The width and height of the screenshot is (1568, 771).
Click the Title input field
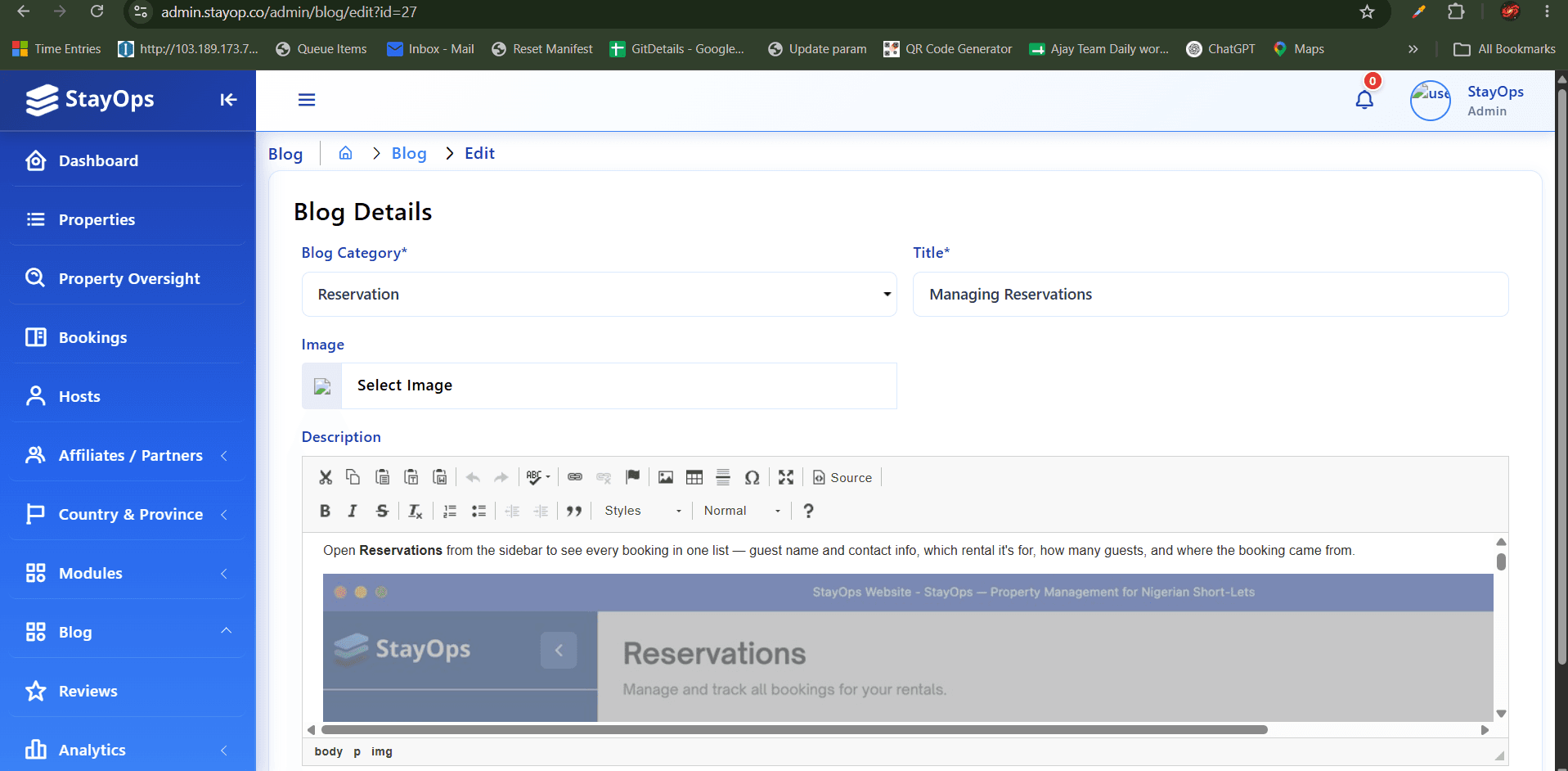tap(1211, 294)
